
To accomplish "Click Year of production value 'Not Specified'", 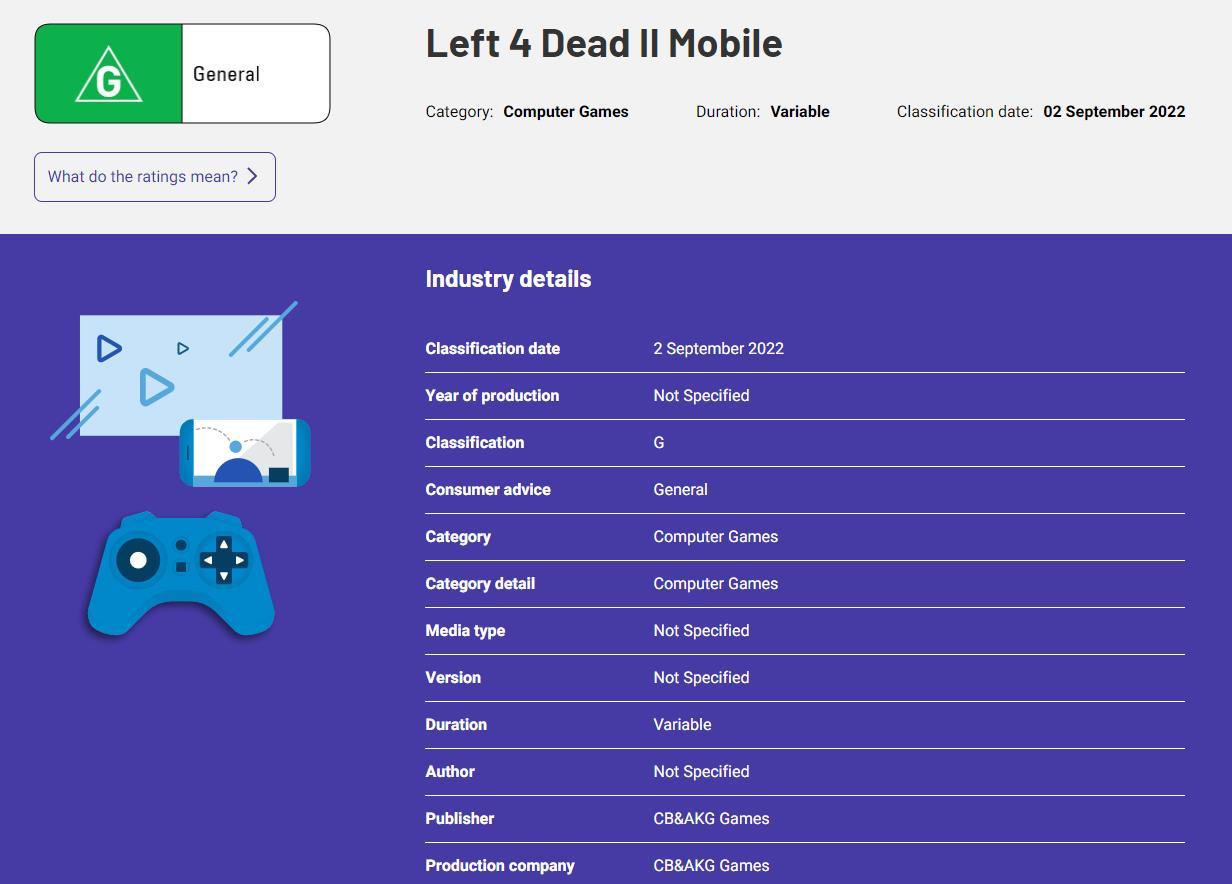I will pyautogui.click(x=701, y=396).
